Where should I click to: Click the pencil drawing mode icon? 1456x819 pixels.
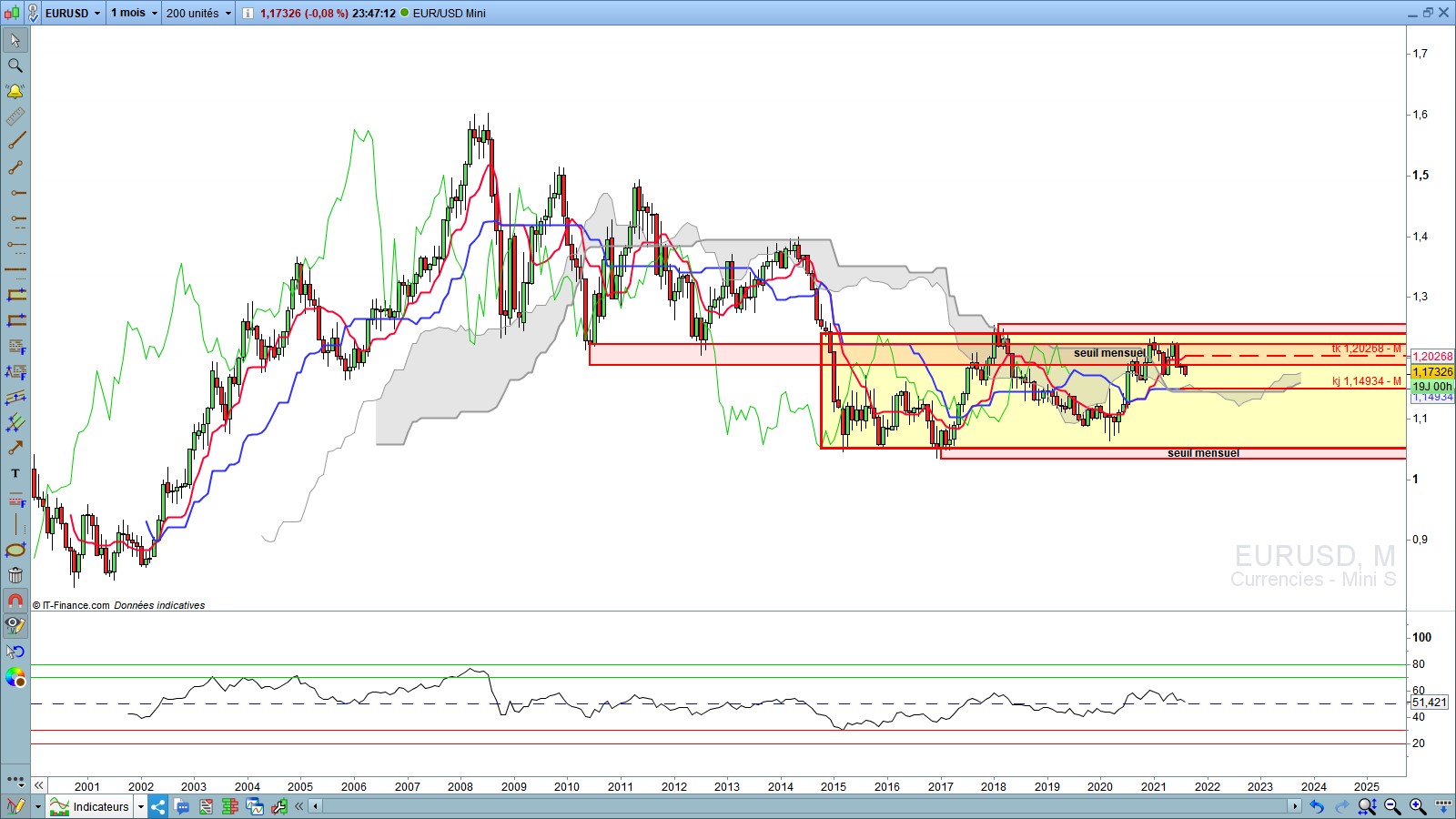[15, 806]
